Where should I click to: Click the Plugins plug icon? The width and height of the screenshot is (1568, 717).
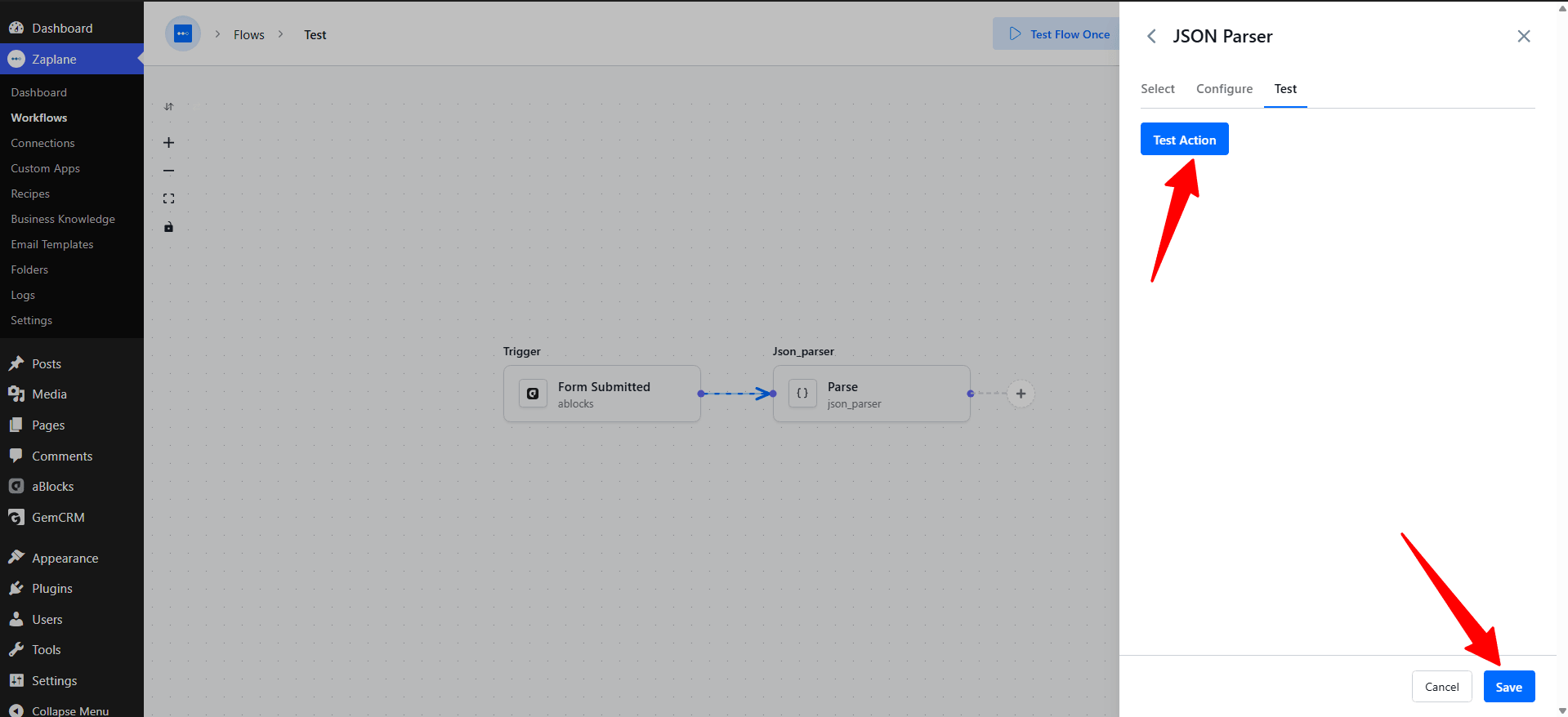(16, 588)
